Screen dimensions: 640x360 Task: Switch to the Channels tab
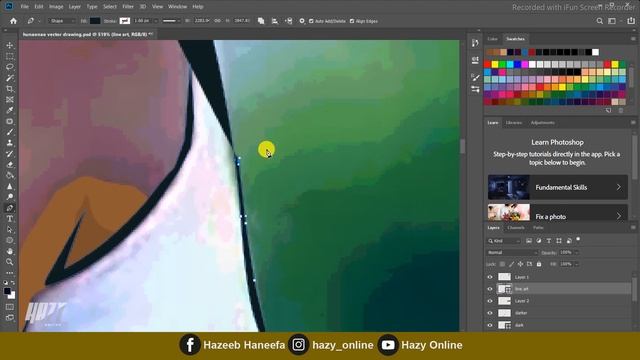tap(516, 228)
